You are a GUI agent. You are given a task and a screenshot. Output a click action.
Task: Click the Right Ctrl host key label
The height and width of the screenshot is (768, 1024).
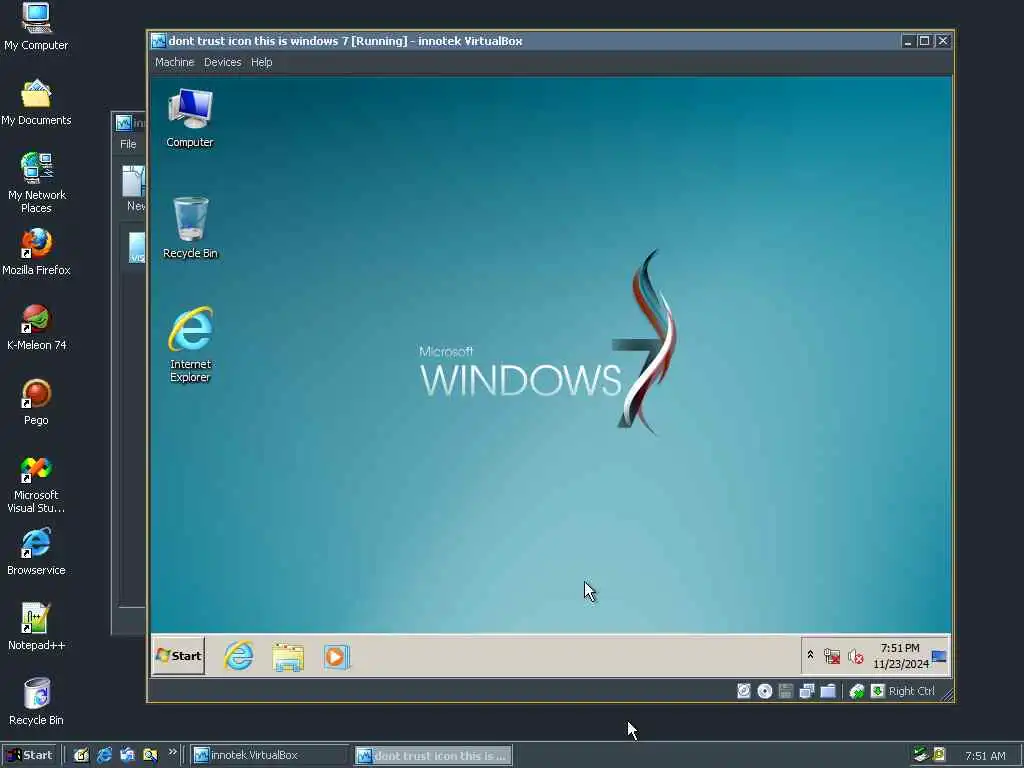click(x=911, y=691)
